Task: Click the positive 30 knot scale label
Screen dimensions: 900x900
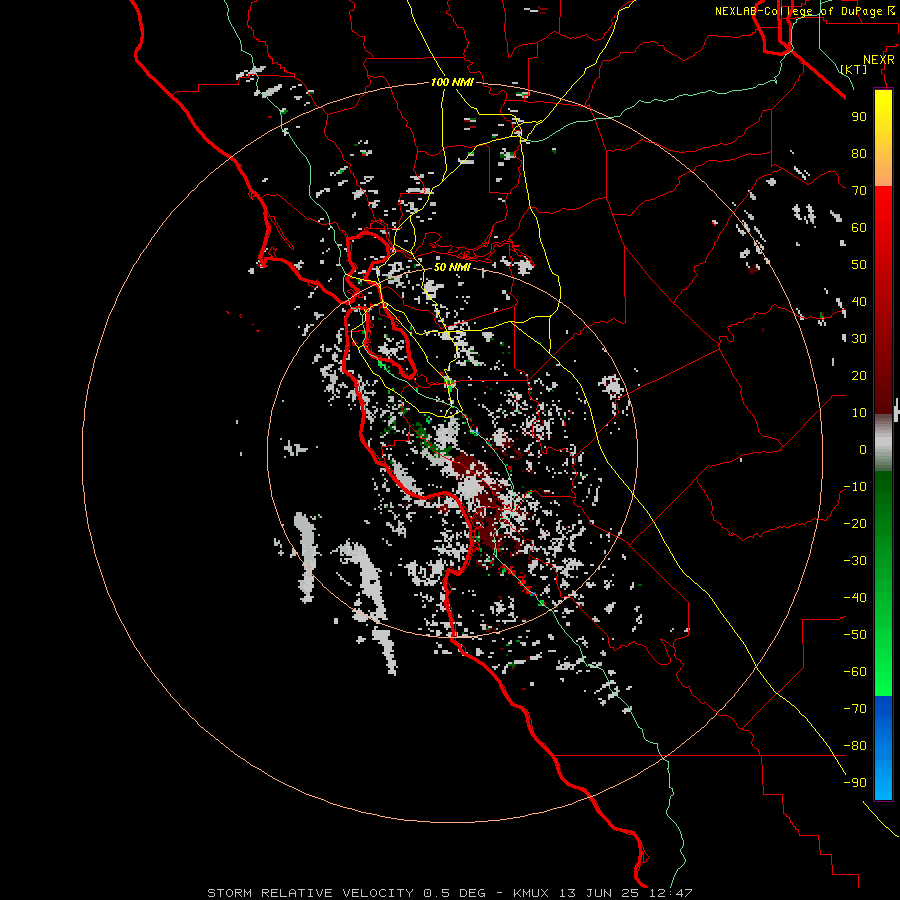Action: [859, 339]
